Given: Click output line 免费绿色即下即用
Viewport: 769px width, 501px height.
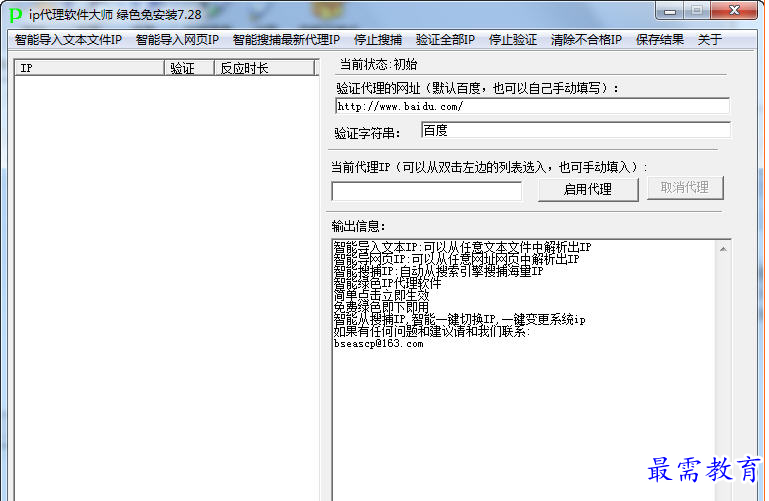Looking at the screenshot, I should [x=382, y=307].
